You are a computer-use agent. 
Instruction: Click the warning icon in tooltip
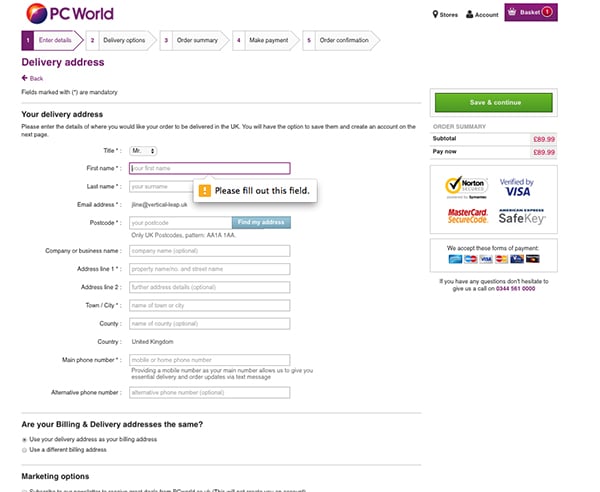pos(205,191)
